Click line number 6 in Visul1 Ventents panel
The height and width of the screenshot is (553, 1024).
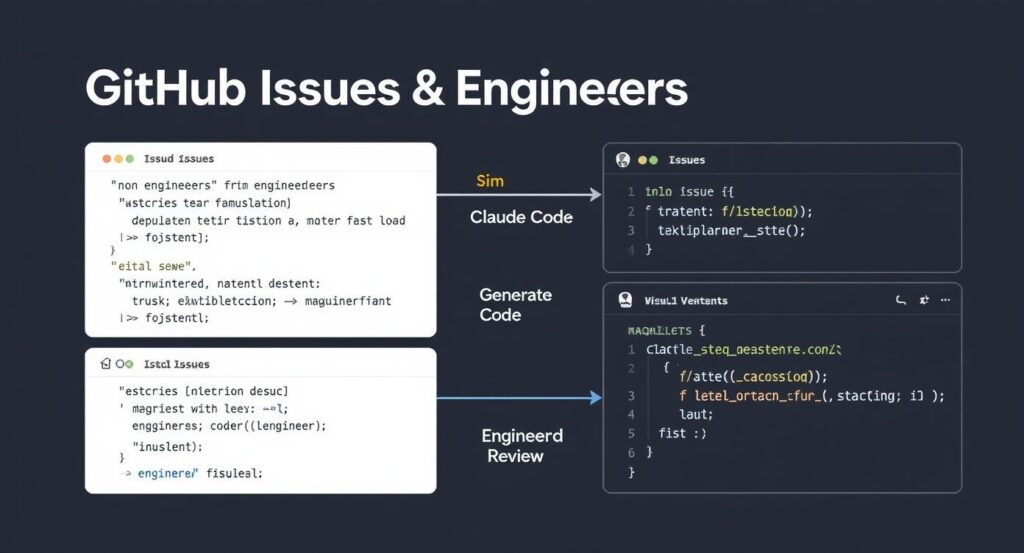point(631,452)
